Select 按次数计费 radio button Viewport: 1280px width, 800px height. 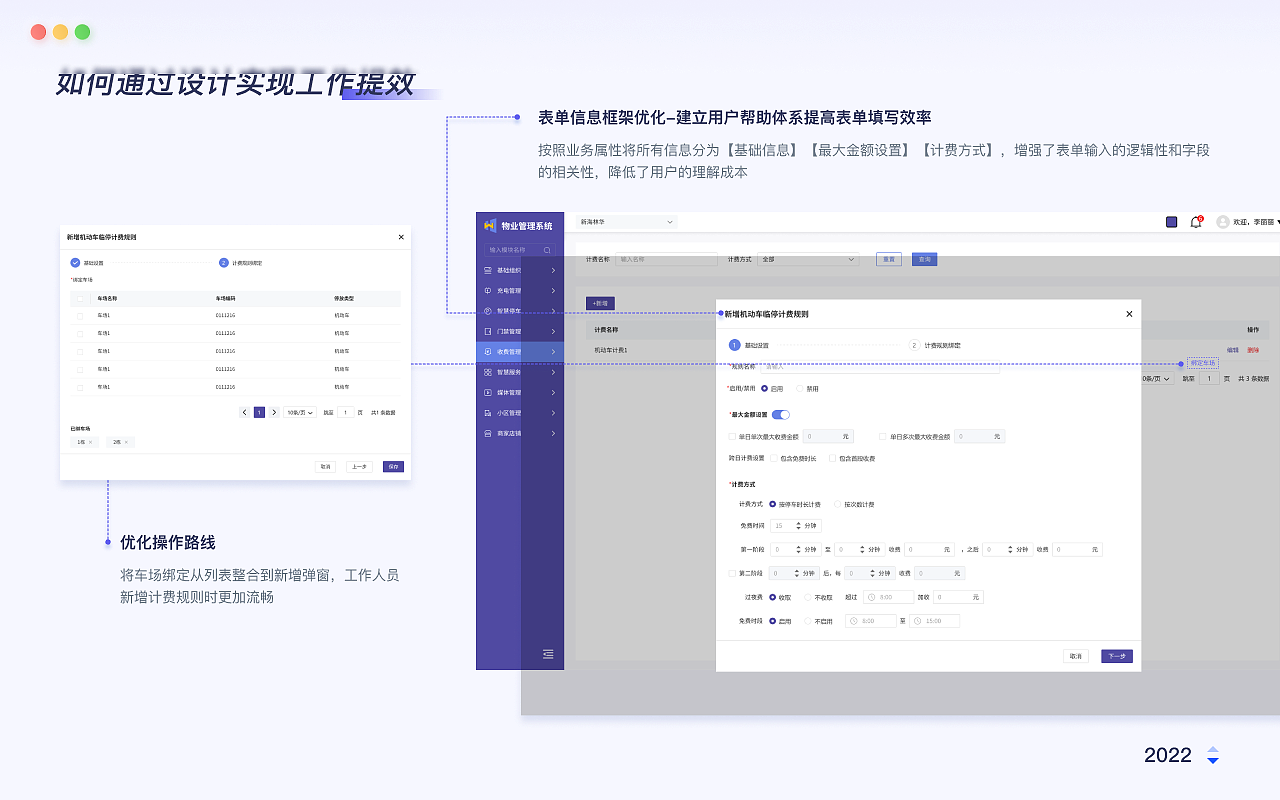pyautogui.click(x=837, y=504)
